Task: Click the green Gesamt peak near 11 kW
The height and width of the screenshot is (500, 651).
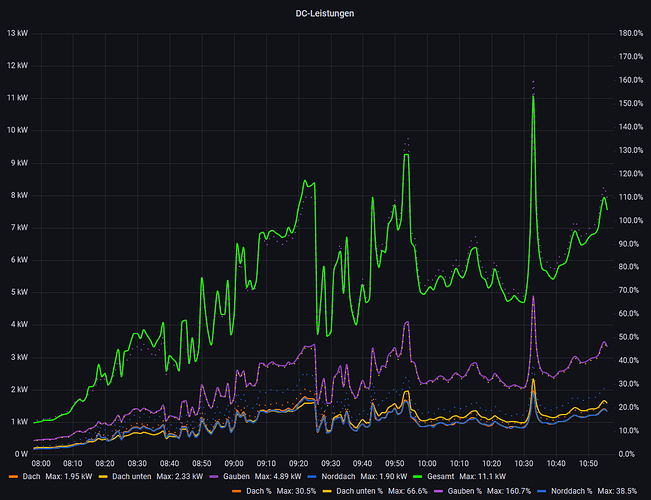Action: coord(533,97)
